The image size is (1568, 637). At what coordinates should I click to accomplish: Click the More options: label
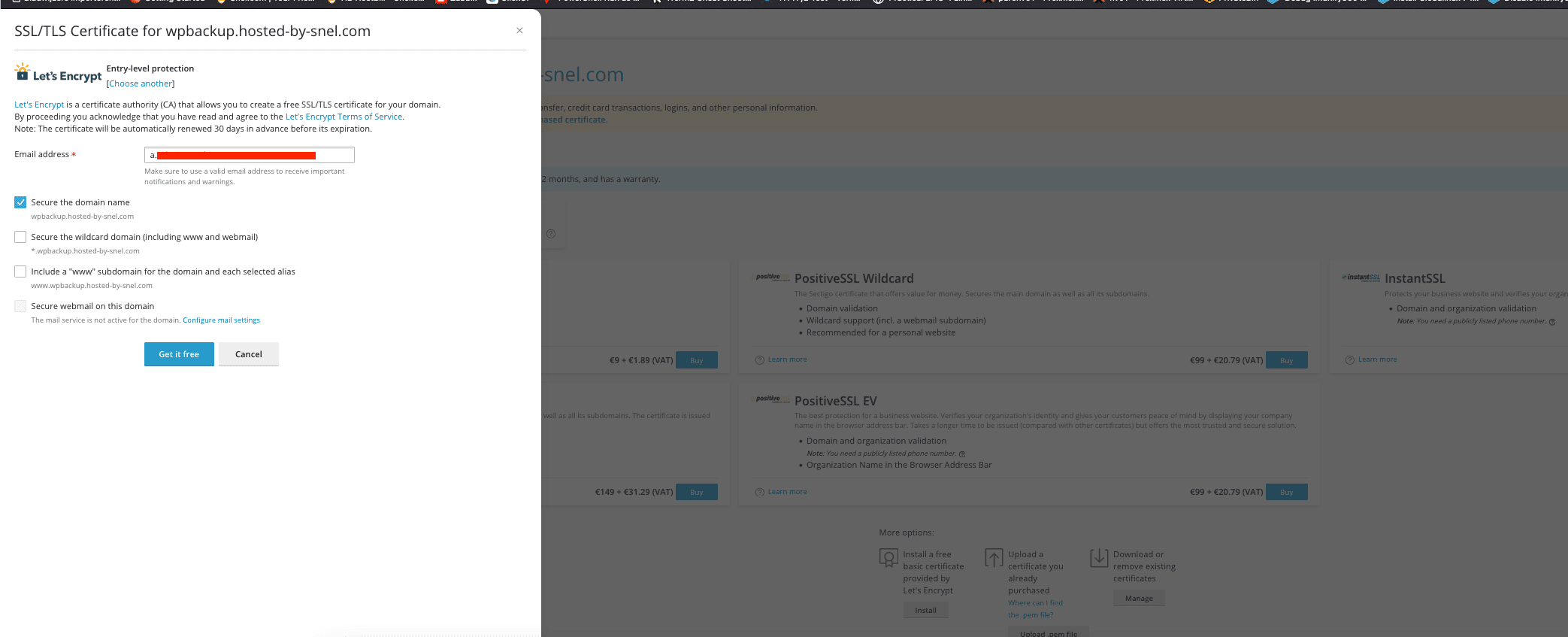click(x=907, y=532)
